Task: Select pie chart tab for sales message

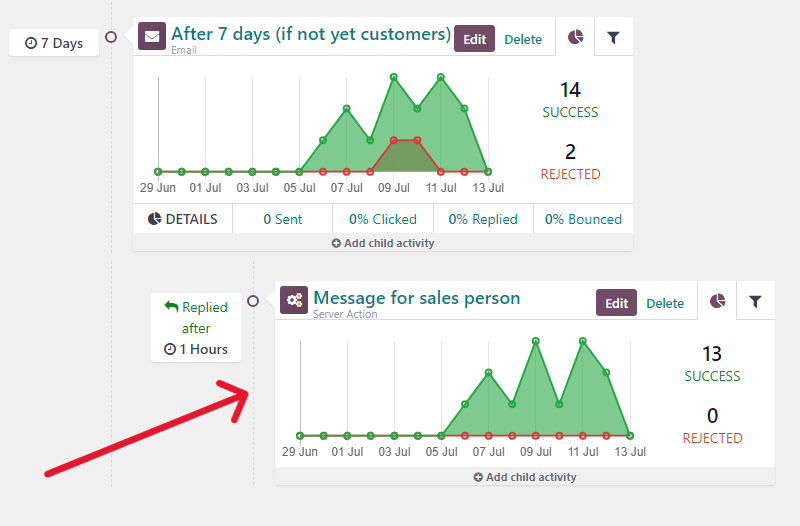Action: [717, 301]
